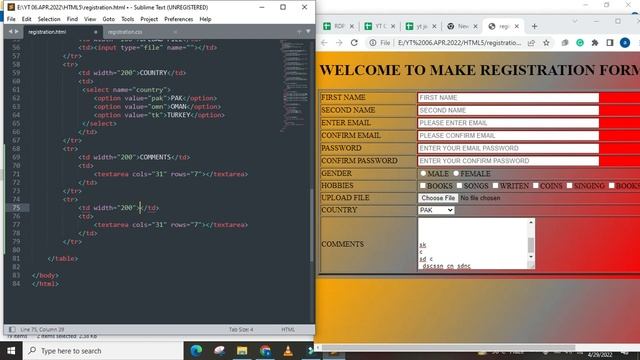Change the HTML syntax selector in status bar
The width and height of the screenshot is (640, 360).
click(x=288, y=329)
